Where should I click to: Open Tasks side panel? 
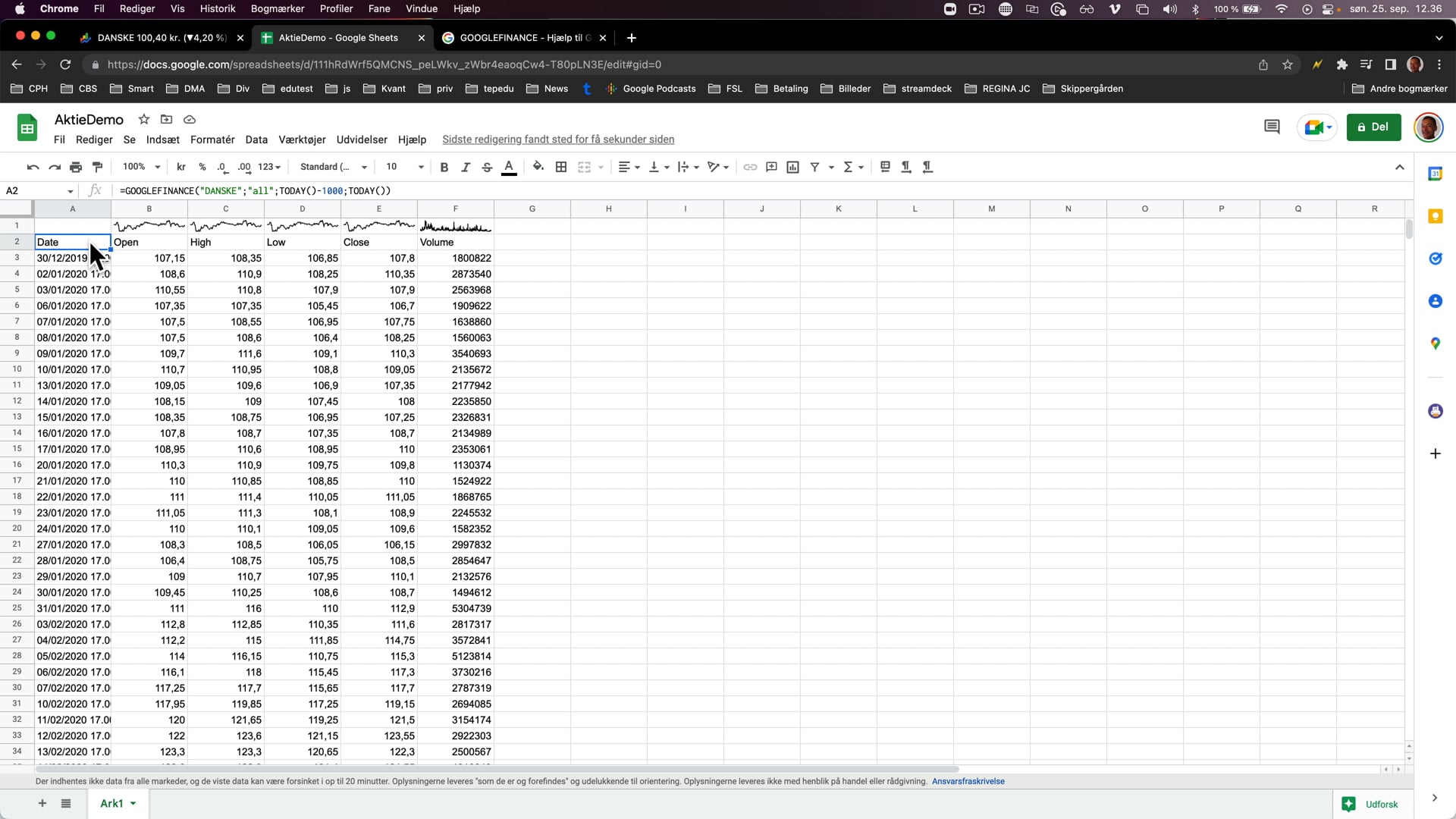coord(1435,259)
